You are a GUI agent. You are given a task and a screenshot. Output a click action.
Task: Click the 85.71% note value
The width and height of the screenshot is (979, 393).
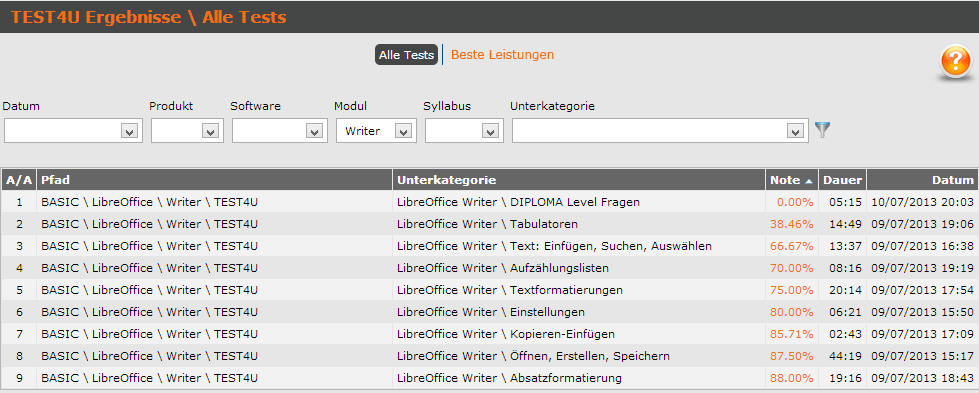792,334
